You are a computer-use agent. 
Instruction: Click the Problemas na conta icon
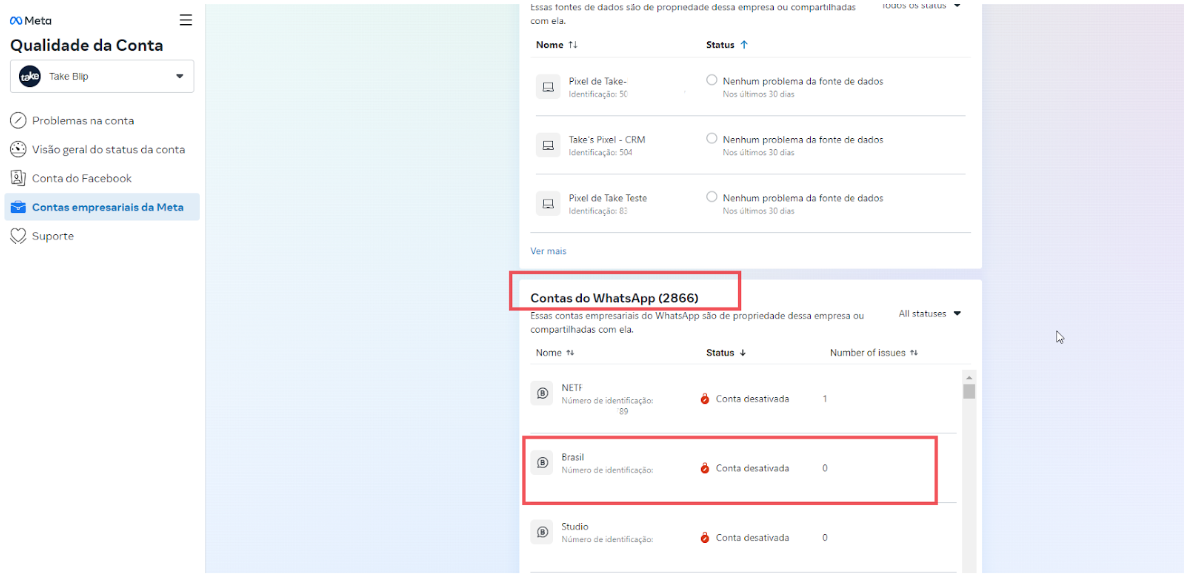point(17,121)
